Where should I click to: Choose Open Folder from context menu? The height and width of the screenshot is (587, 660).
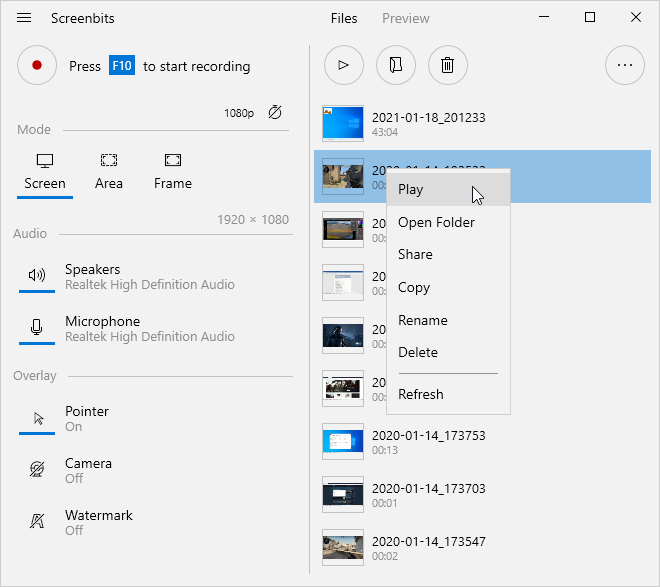448,222
